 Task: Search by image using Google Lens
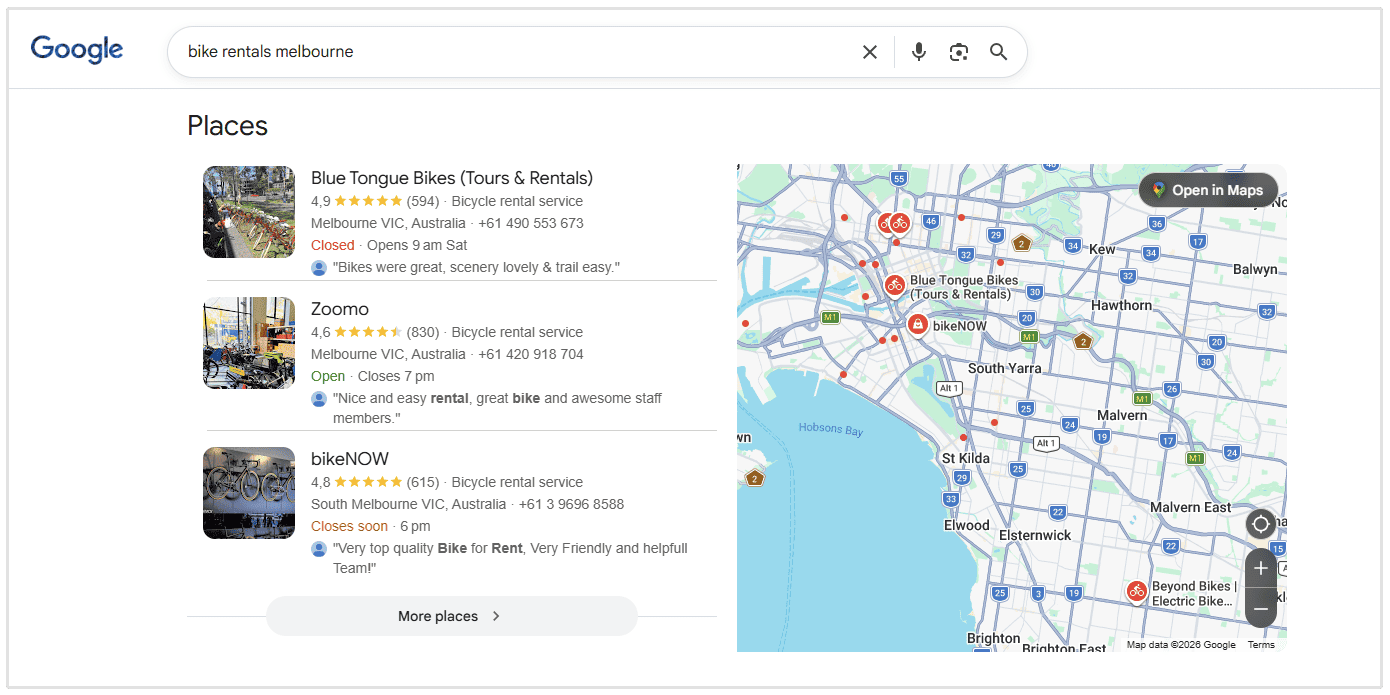point(959,51)
